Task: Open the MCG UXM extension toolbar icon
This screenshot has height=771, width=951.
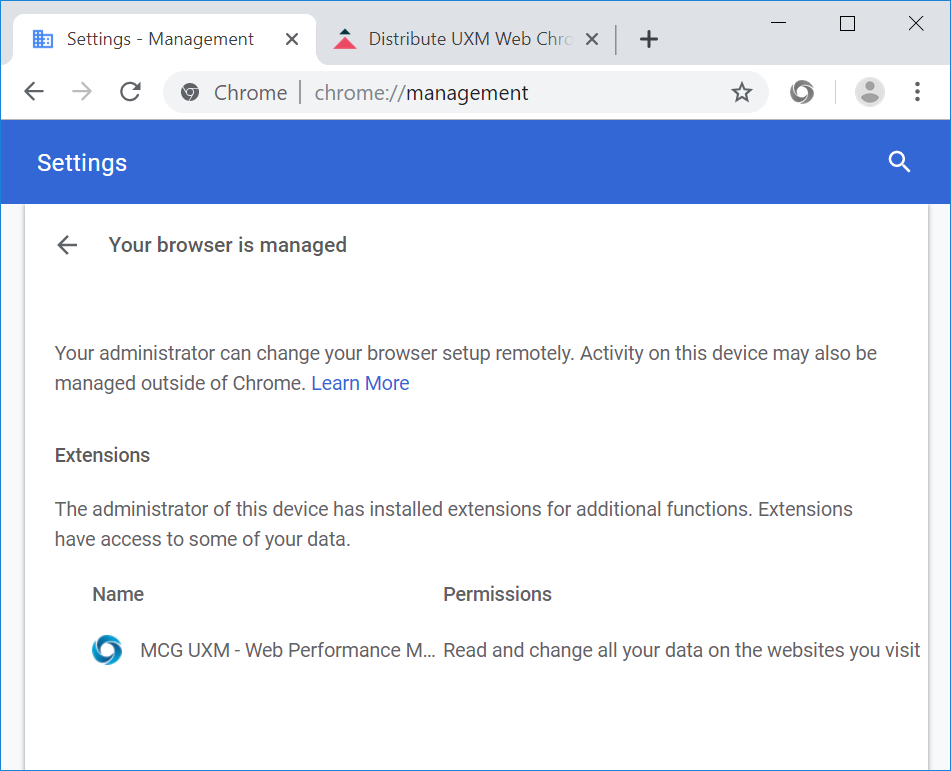Action: point(801,93)
